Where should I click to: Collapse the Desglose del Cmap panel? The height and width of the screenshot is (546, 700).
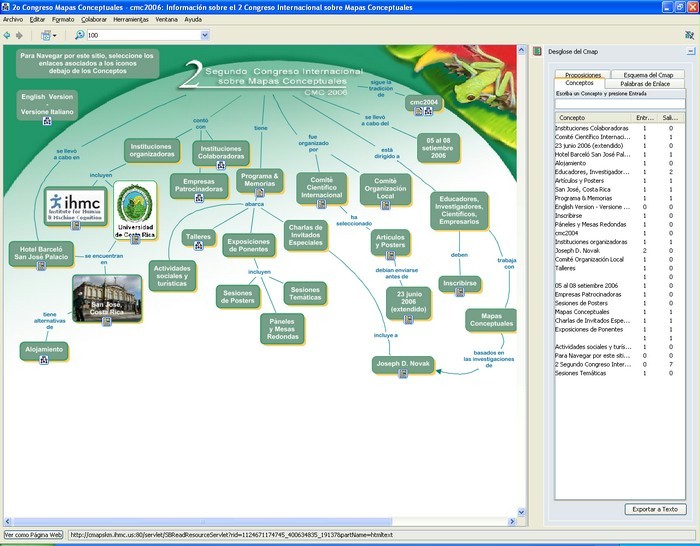click(x=690, y=50)
